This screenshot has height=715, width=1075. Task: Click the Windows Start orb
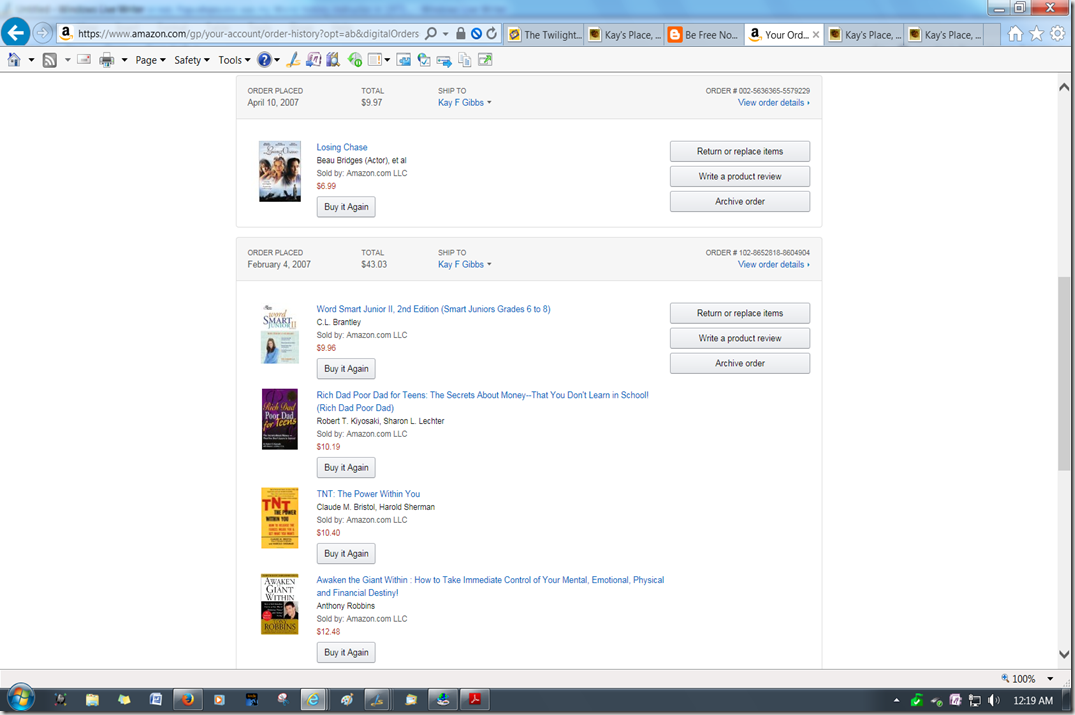pyautogui.click(x=20, y=699)
